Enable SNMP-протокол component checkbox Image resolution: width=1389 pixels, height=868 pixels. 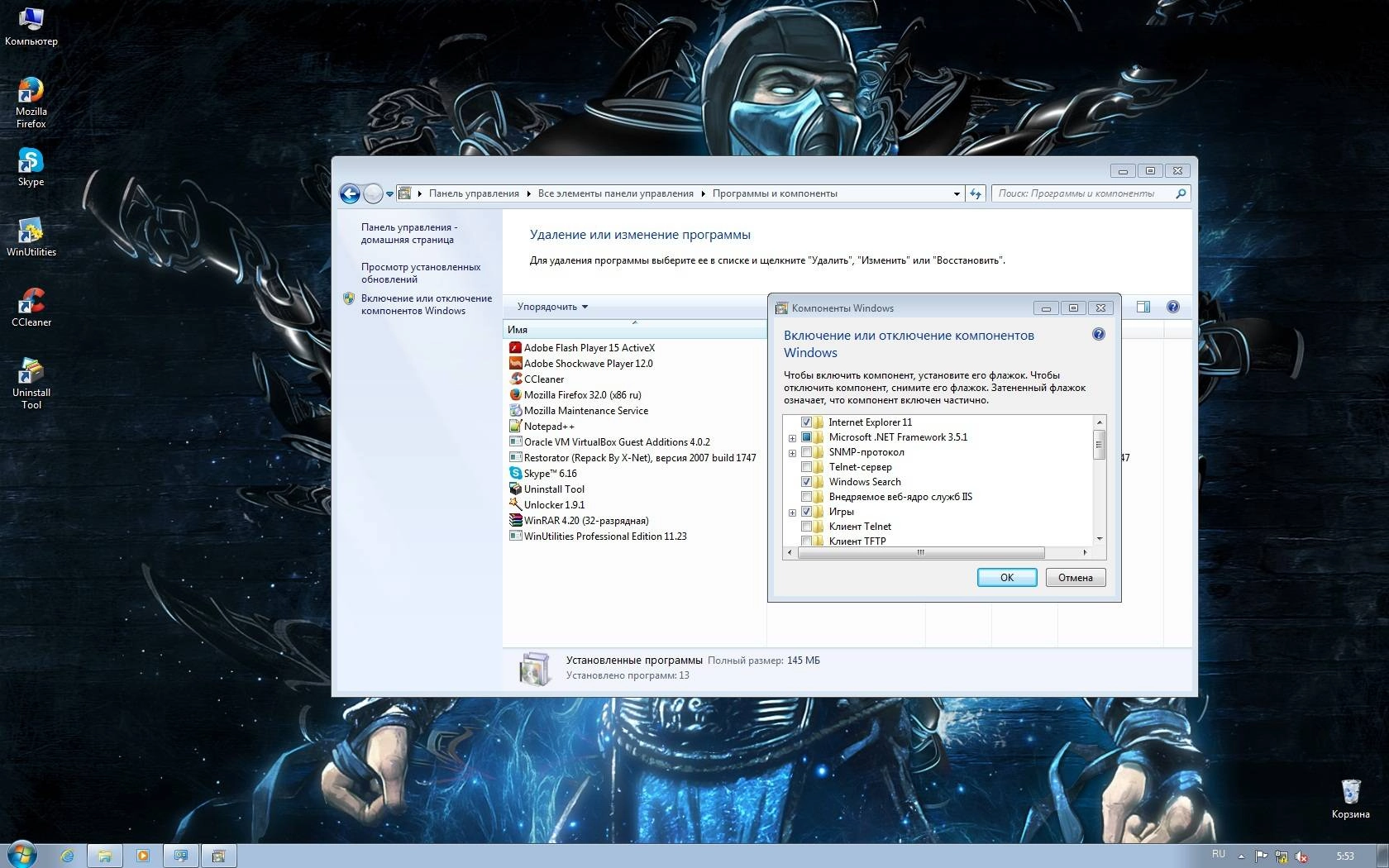point(806,452)
